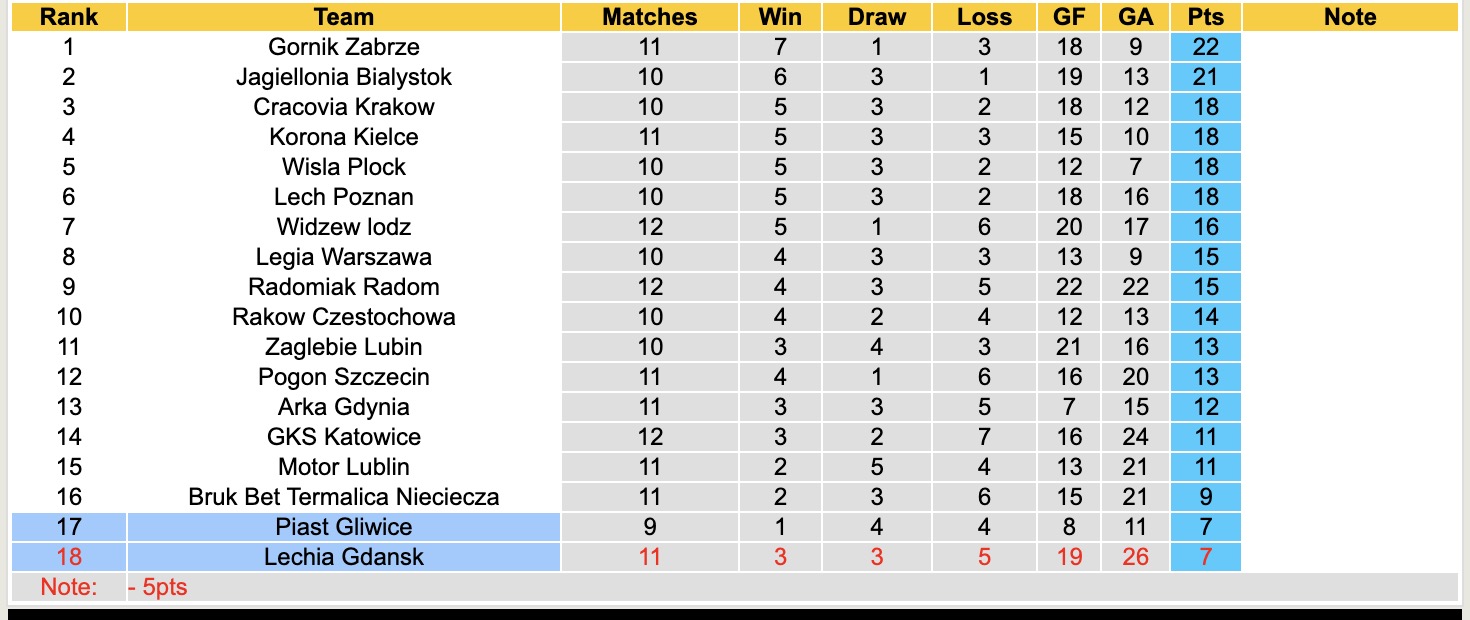Click Gornik Zabrze's 22 points cell

1205,47
